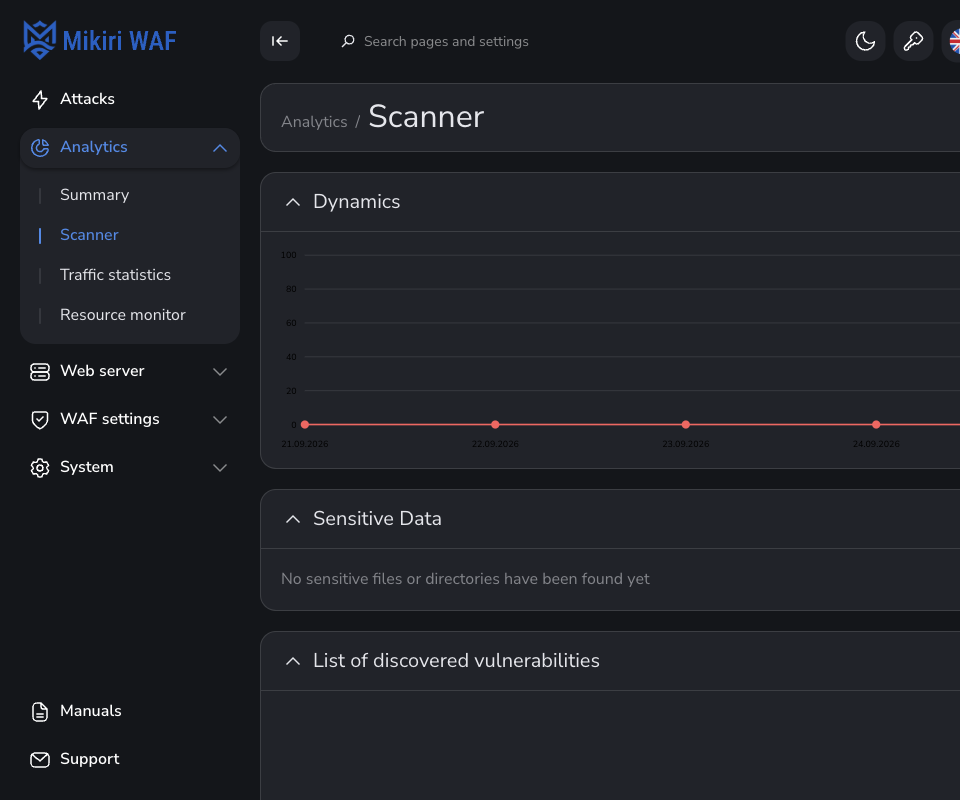Click the Web server menu label
960x800 pixels.
102,371
